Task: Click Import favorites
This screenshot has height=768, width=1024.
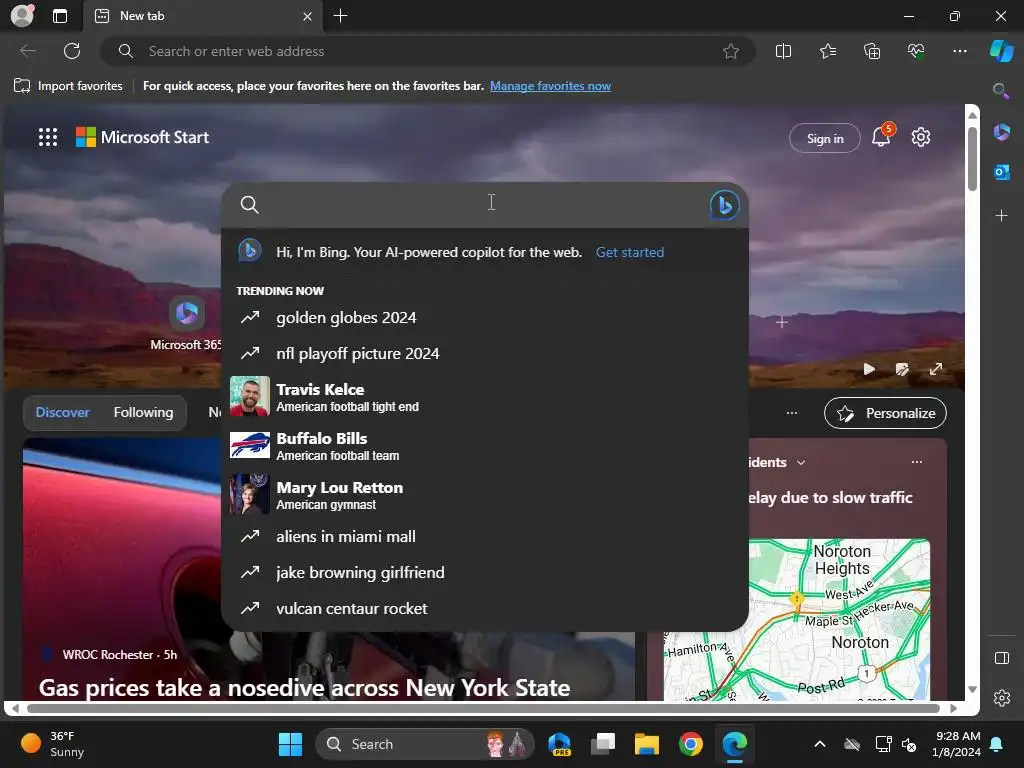Action: (x=68, y=86)
